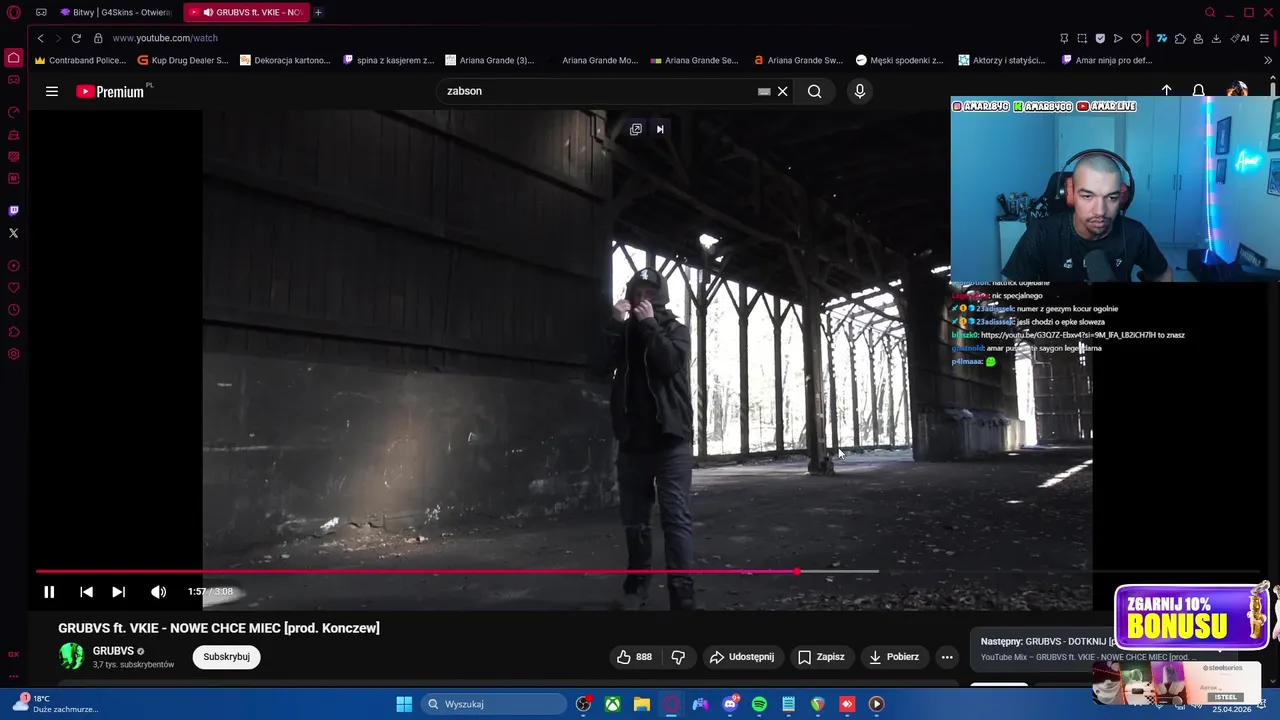Open the YouTube notifications bell
This screenshot has width=1280, height=720.
click(x=1198, y=91)
